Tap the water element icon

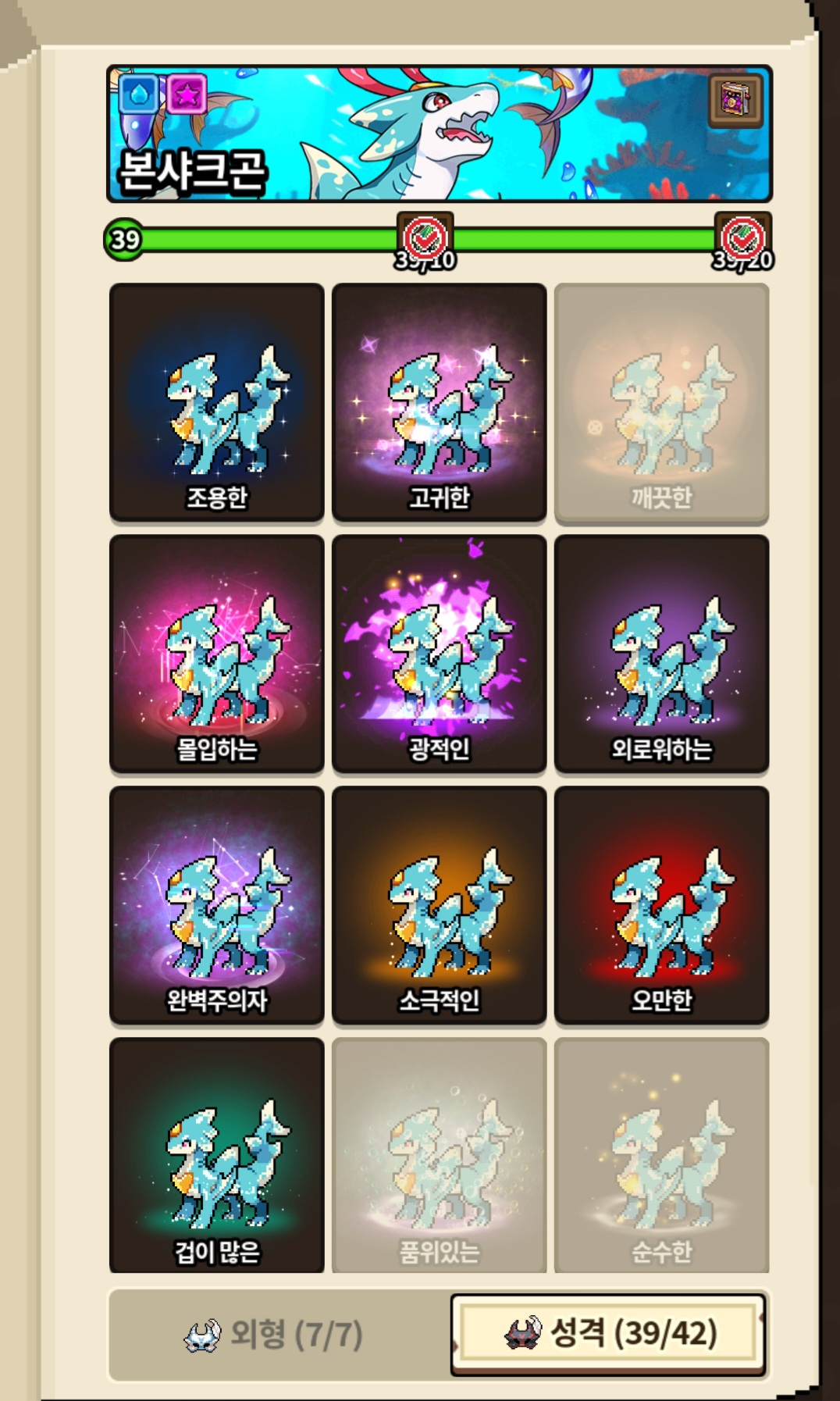click(139, 95)
